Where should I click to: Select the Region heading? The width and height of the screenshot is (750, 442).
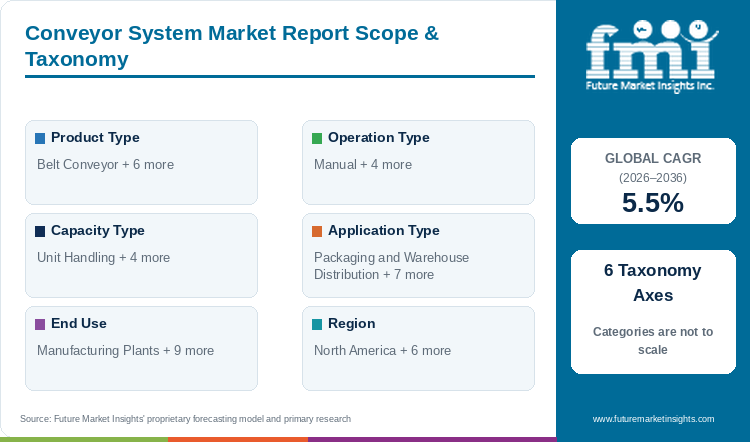(352, 323)
